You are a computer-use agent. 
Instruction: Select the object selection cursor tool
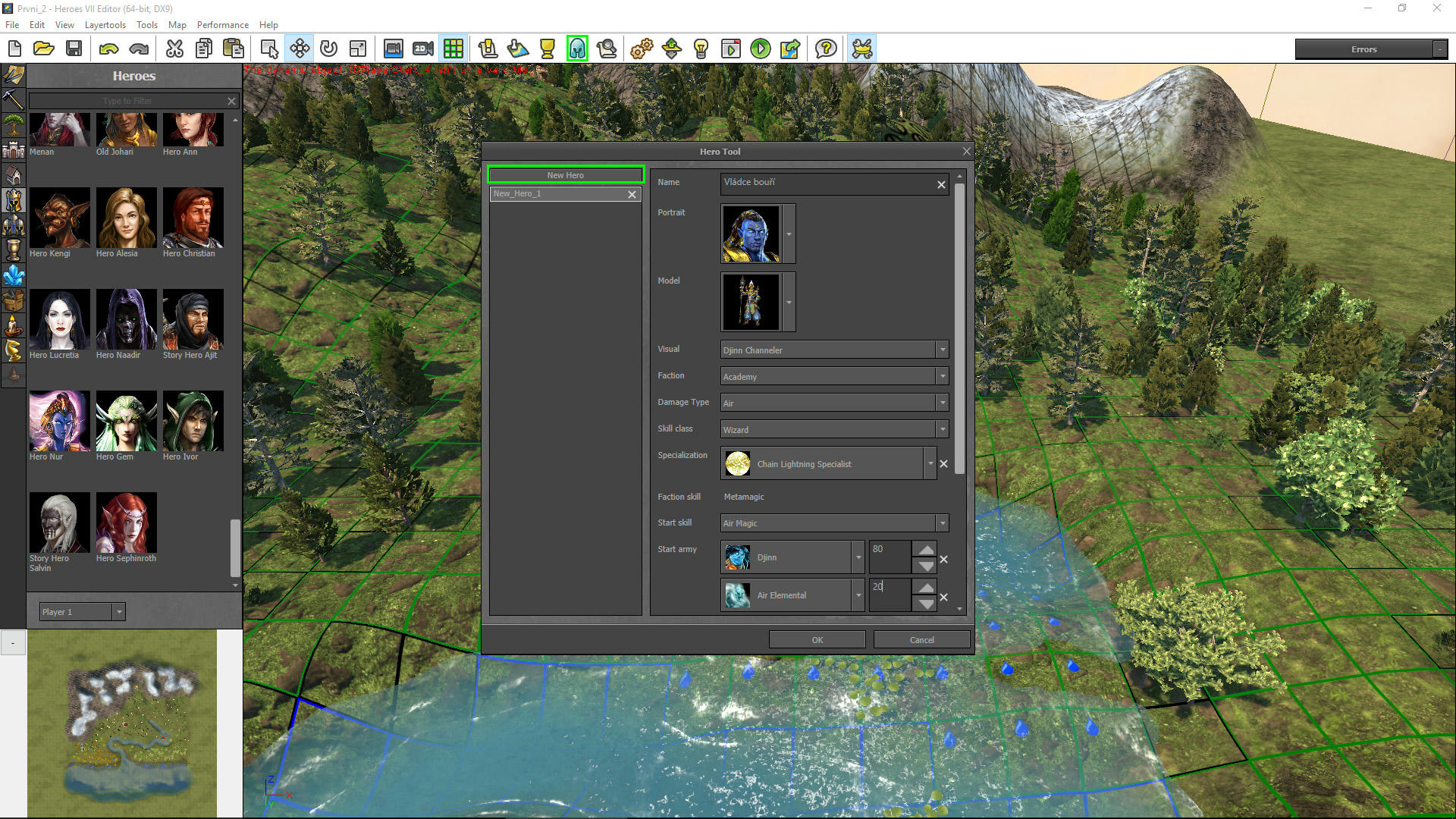(x=269, y=49)
